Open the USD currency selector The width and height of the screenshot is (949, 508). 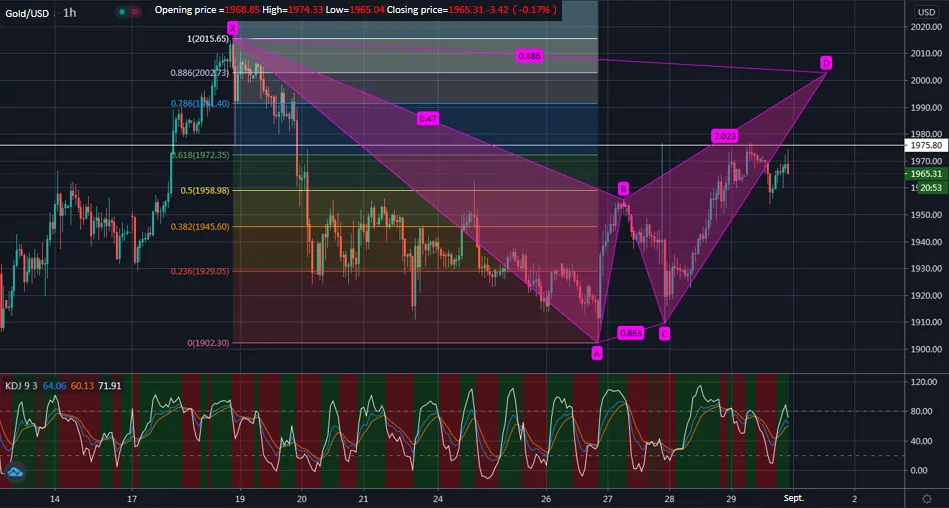(926, 12)
